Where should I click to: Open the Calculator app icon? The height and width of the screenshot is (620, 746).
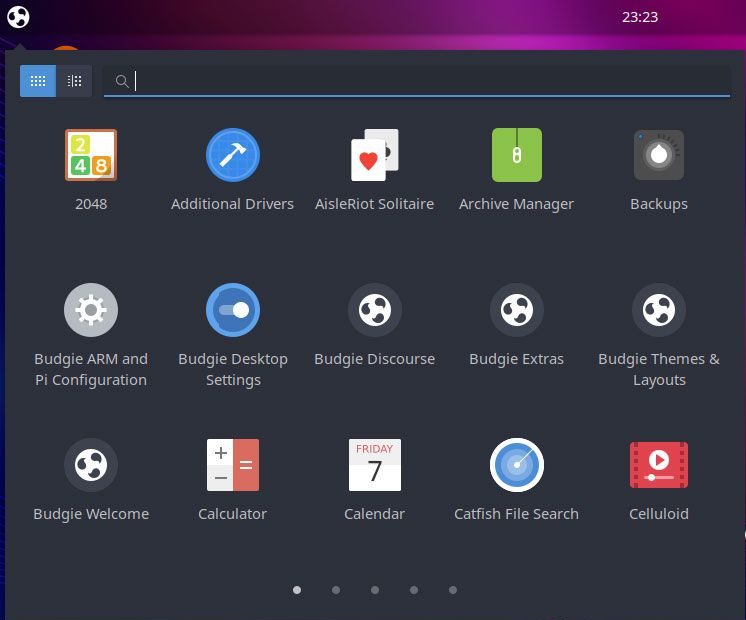coord(233,465)
